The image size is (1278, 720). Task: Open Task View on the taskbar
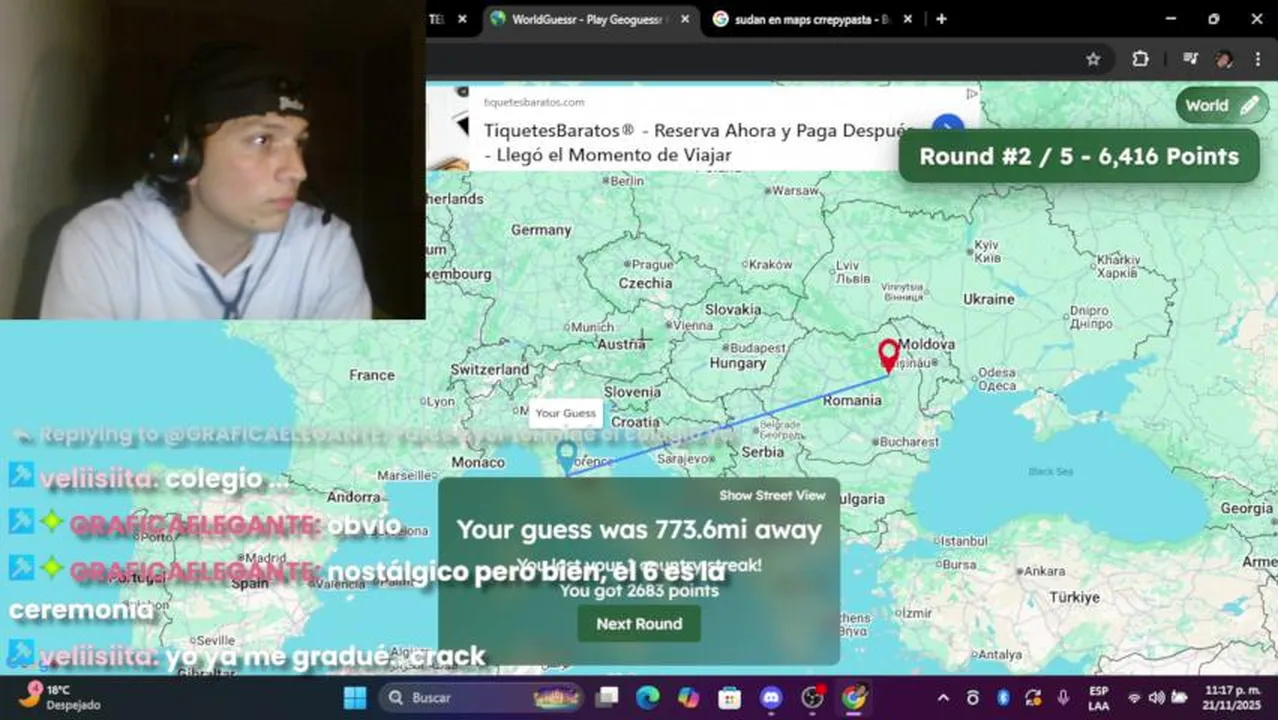607,698
